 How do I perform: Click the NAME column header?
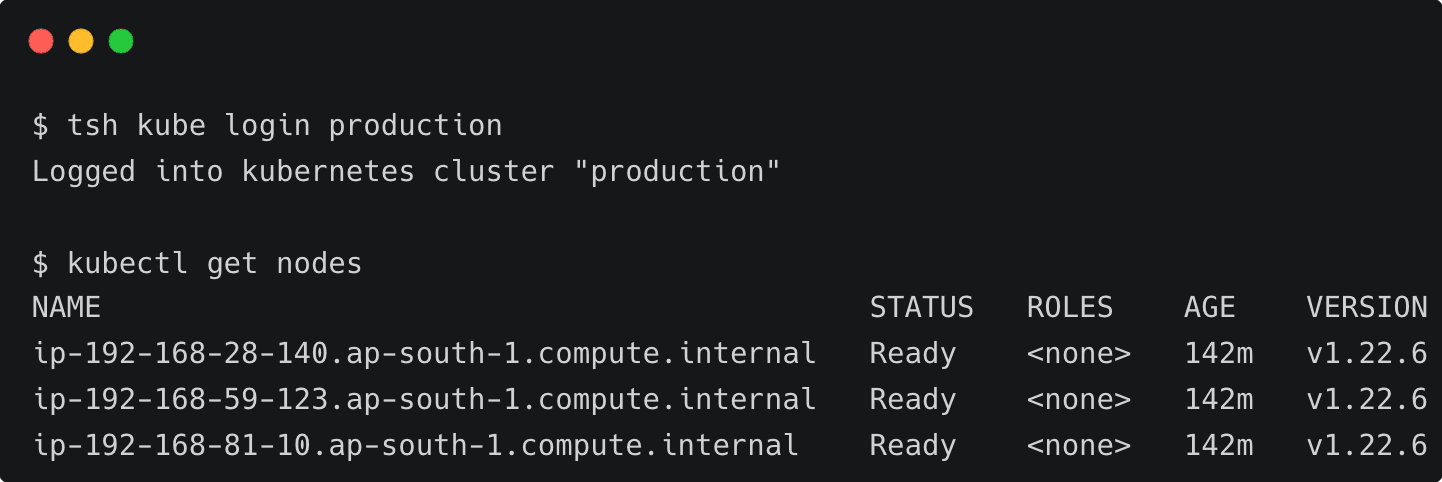click(66, 308)
